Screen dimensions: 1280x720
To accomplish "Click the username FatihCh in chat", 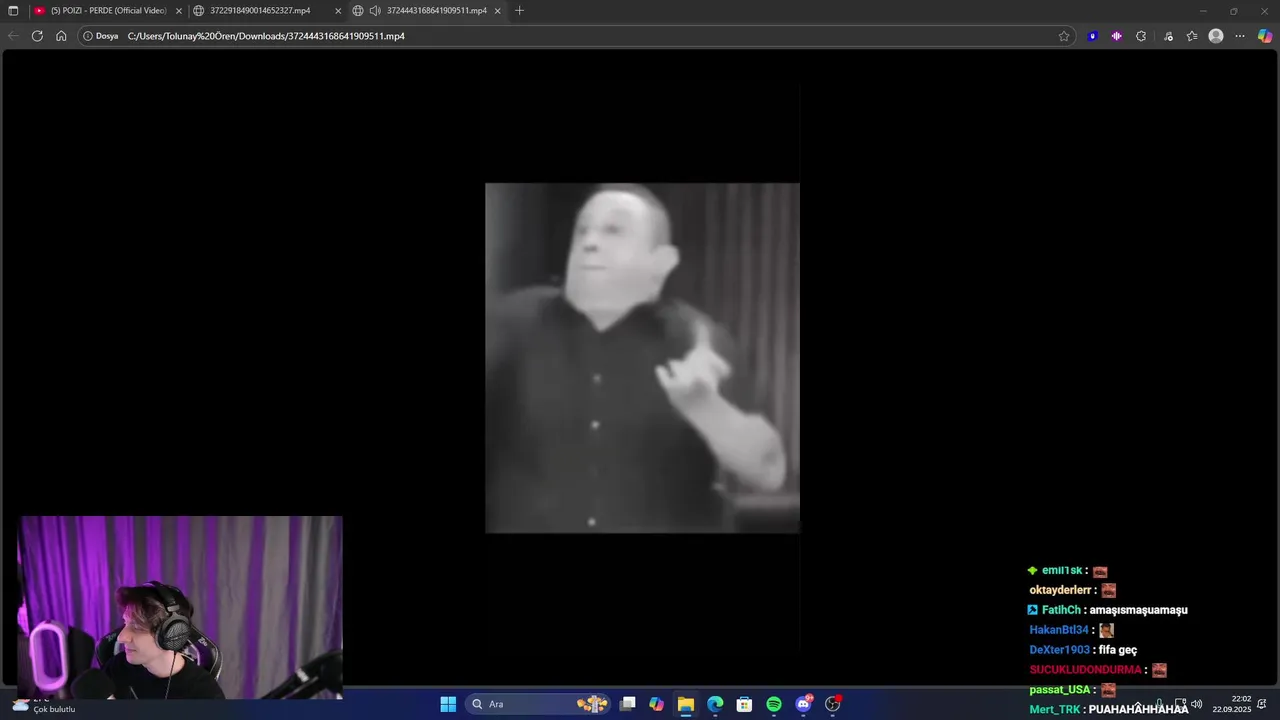I will click(1061, 610).
